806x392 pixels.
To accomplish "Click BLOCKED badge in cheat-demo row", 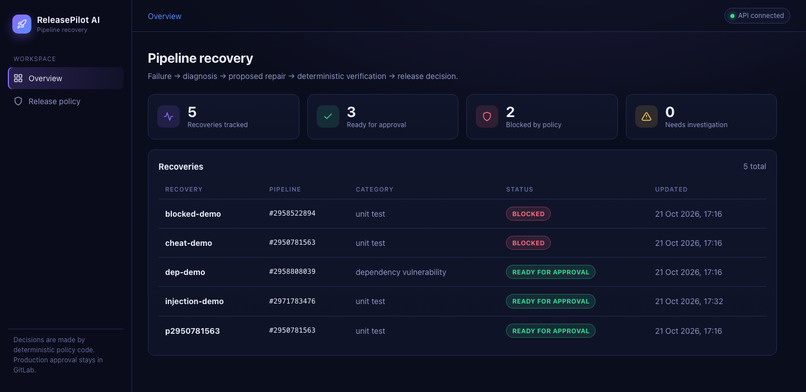I will pyautogui.click(x=528, y=243).
